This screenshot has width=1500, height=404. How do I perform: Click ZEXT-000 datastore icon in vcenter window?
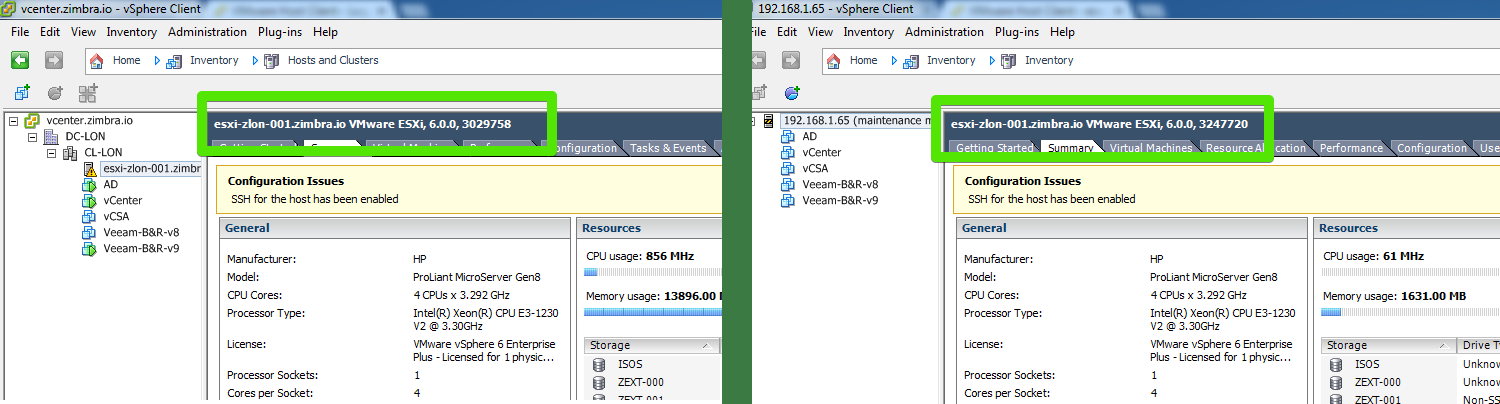coord(599,382)
